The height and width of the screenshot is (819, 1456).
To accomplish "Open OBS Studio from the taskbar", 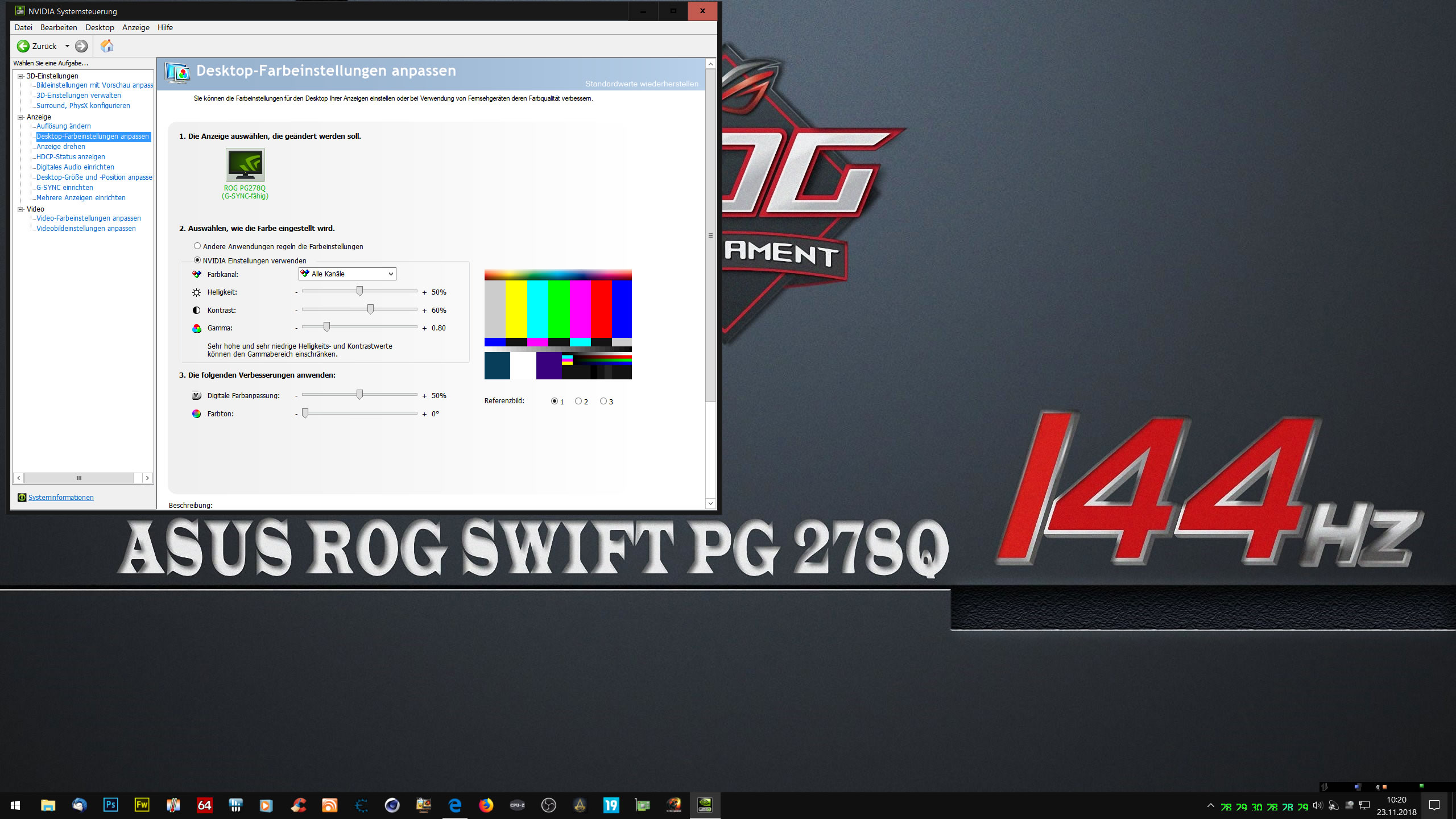I will click(549, 805).
